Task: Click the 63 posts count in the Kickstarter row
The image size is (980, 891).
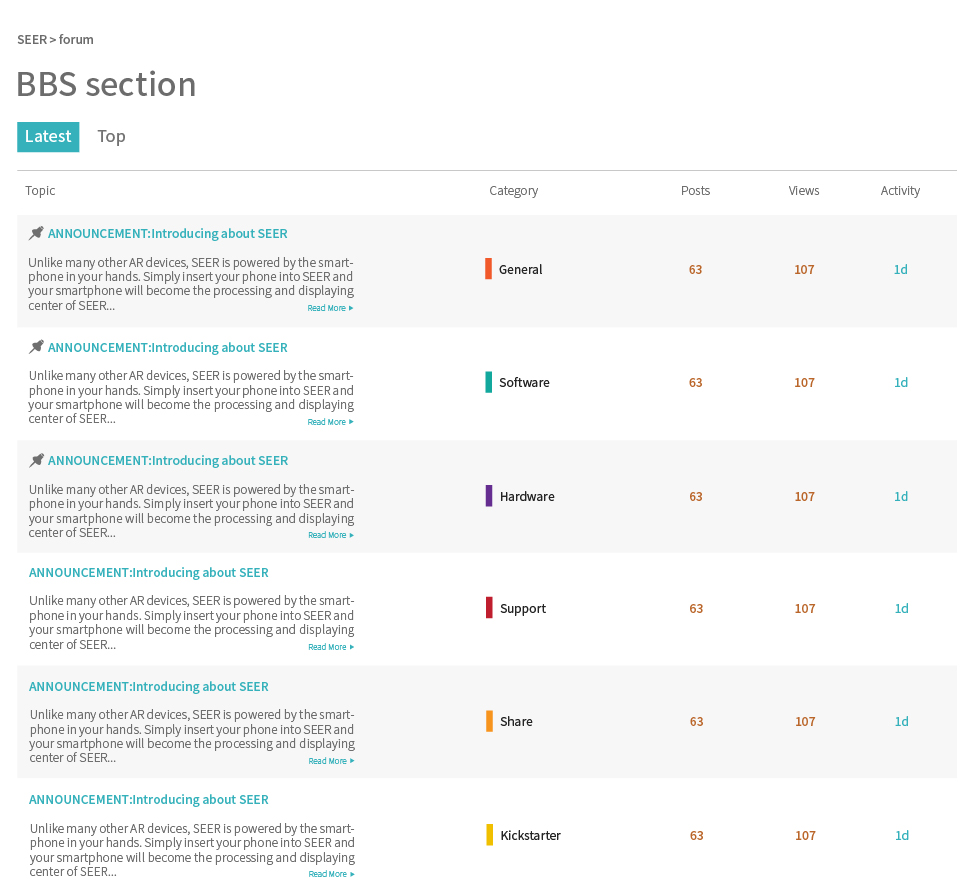Action: [697, 835]
